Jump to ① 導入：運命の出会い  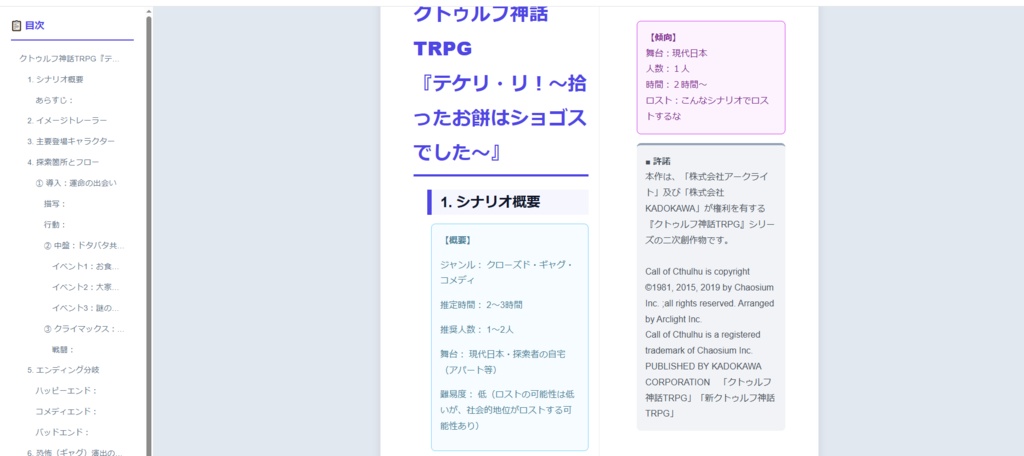76,184
